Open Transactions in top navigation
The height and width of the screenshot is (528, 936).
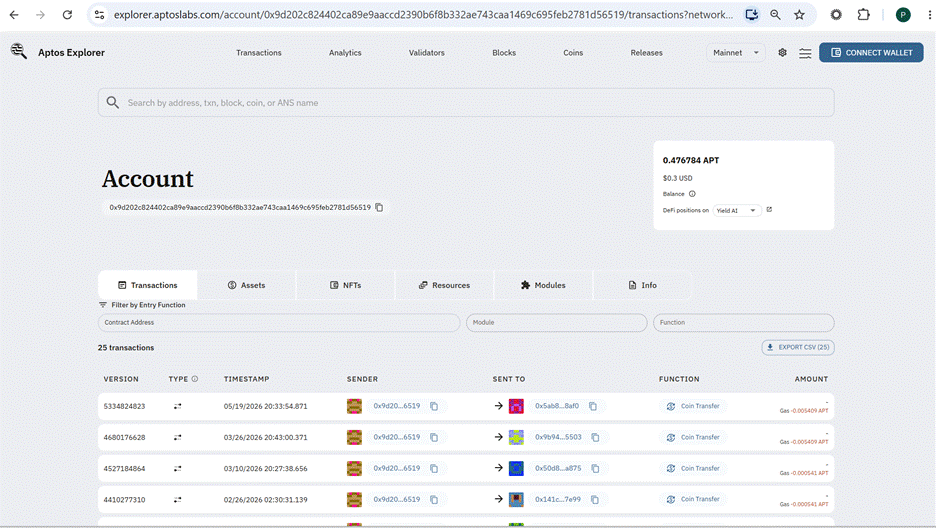pyautogui.click(x=258, y=53)
